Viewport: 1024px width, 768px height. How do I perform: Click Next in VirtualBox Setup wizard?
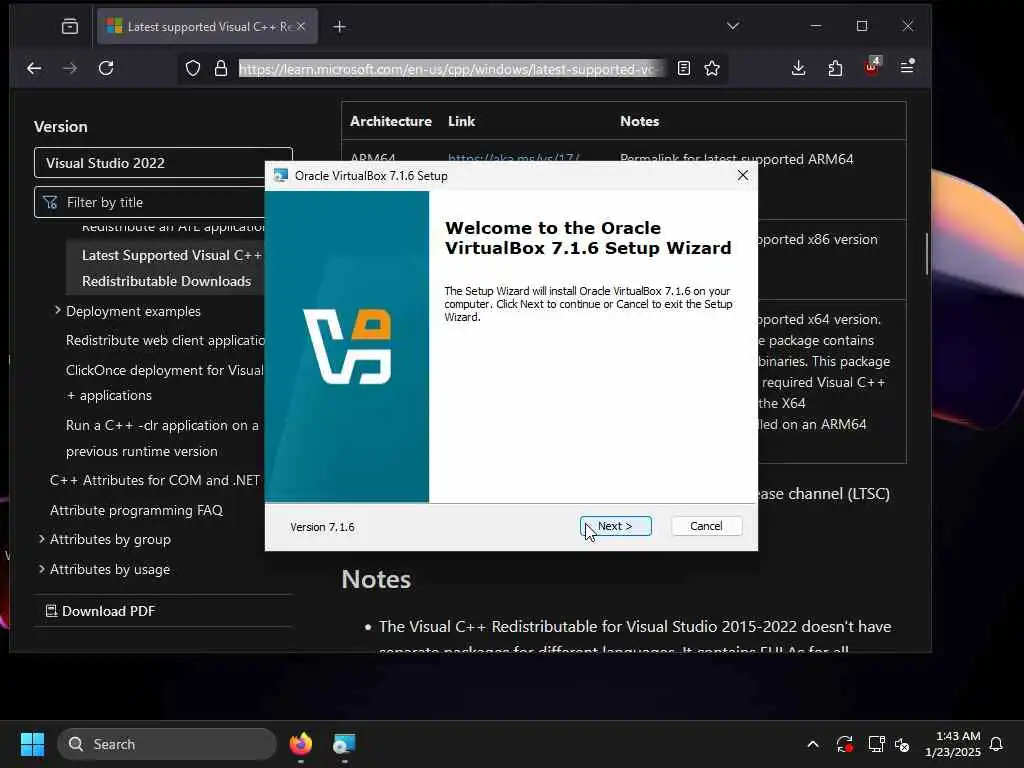(615, 526)
